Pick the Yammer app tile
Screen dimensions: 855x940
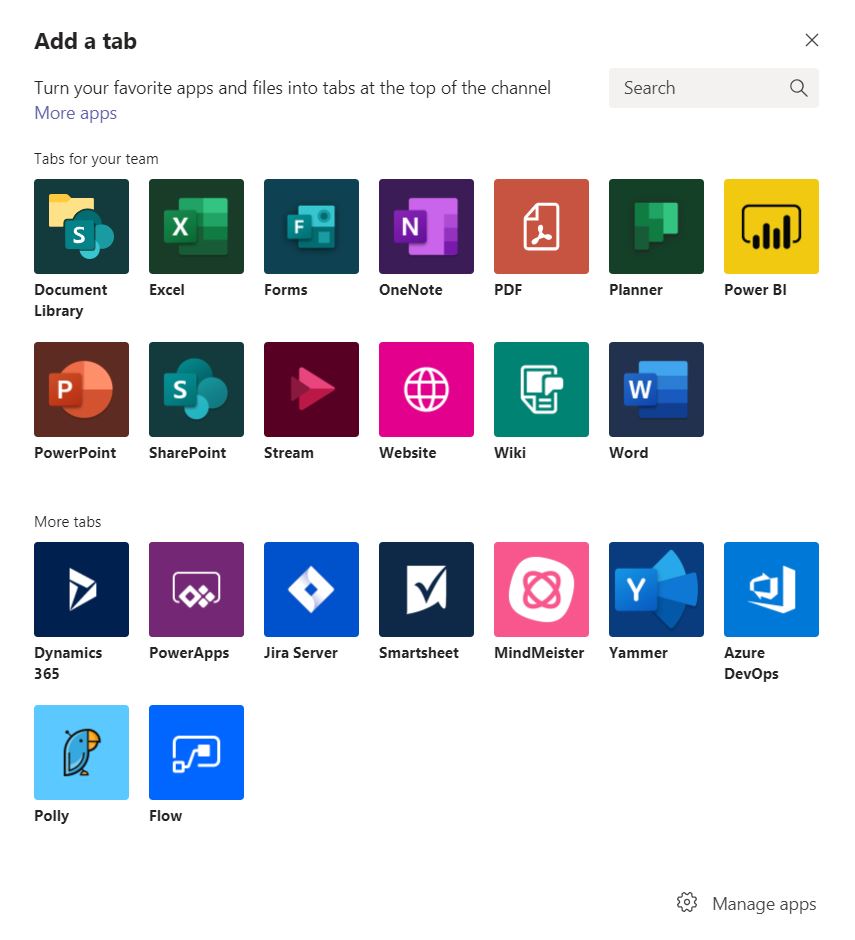click(x=657, y=589)
